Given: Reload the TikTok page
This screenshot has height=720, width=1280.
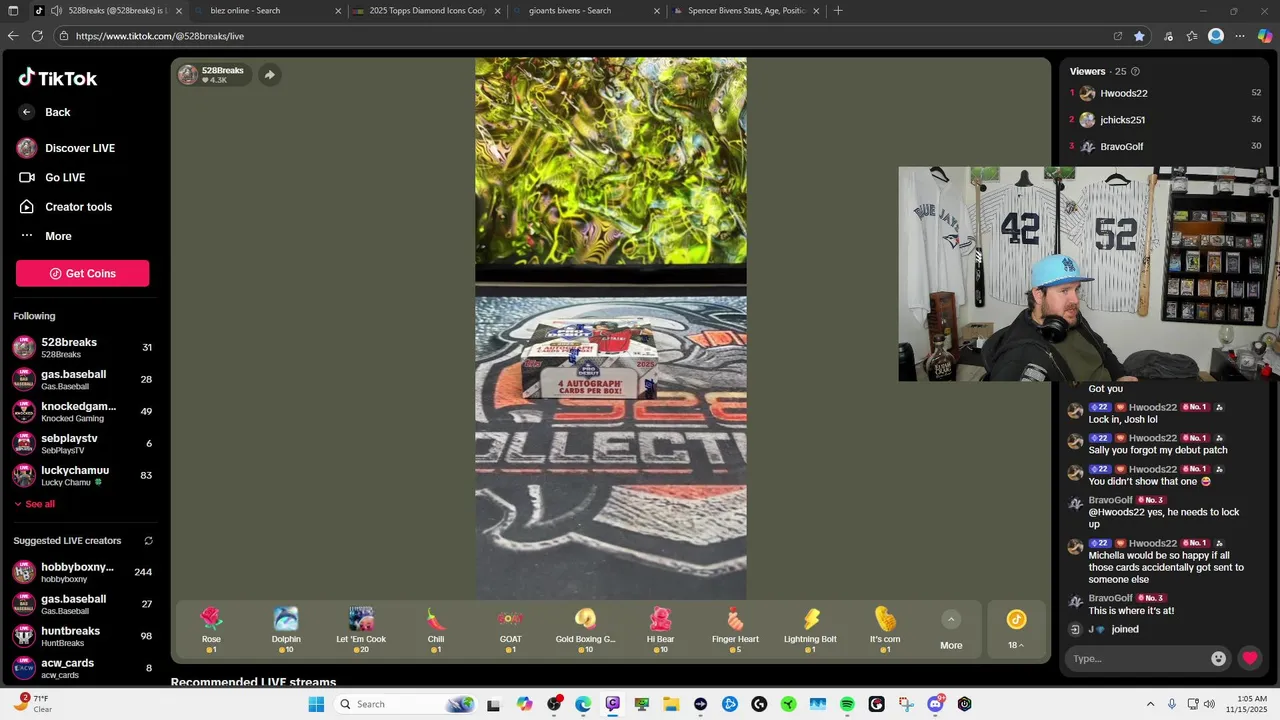Looking at the screenshot, I should click(37, 36).
